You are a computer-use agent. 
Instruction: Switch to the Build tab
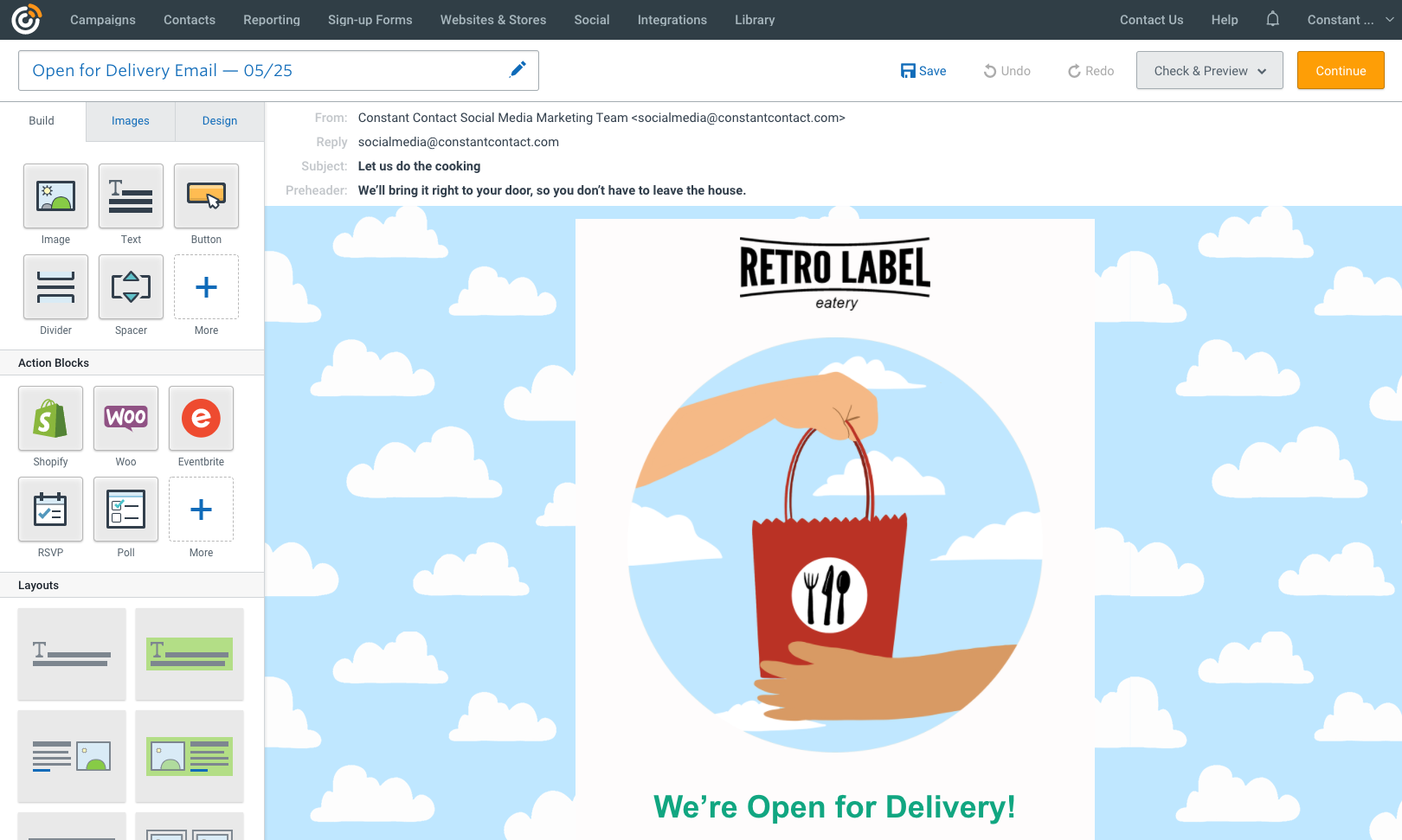[42, 121]
